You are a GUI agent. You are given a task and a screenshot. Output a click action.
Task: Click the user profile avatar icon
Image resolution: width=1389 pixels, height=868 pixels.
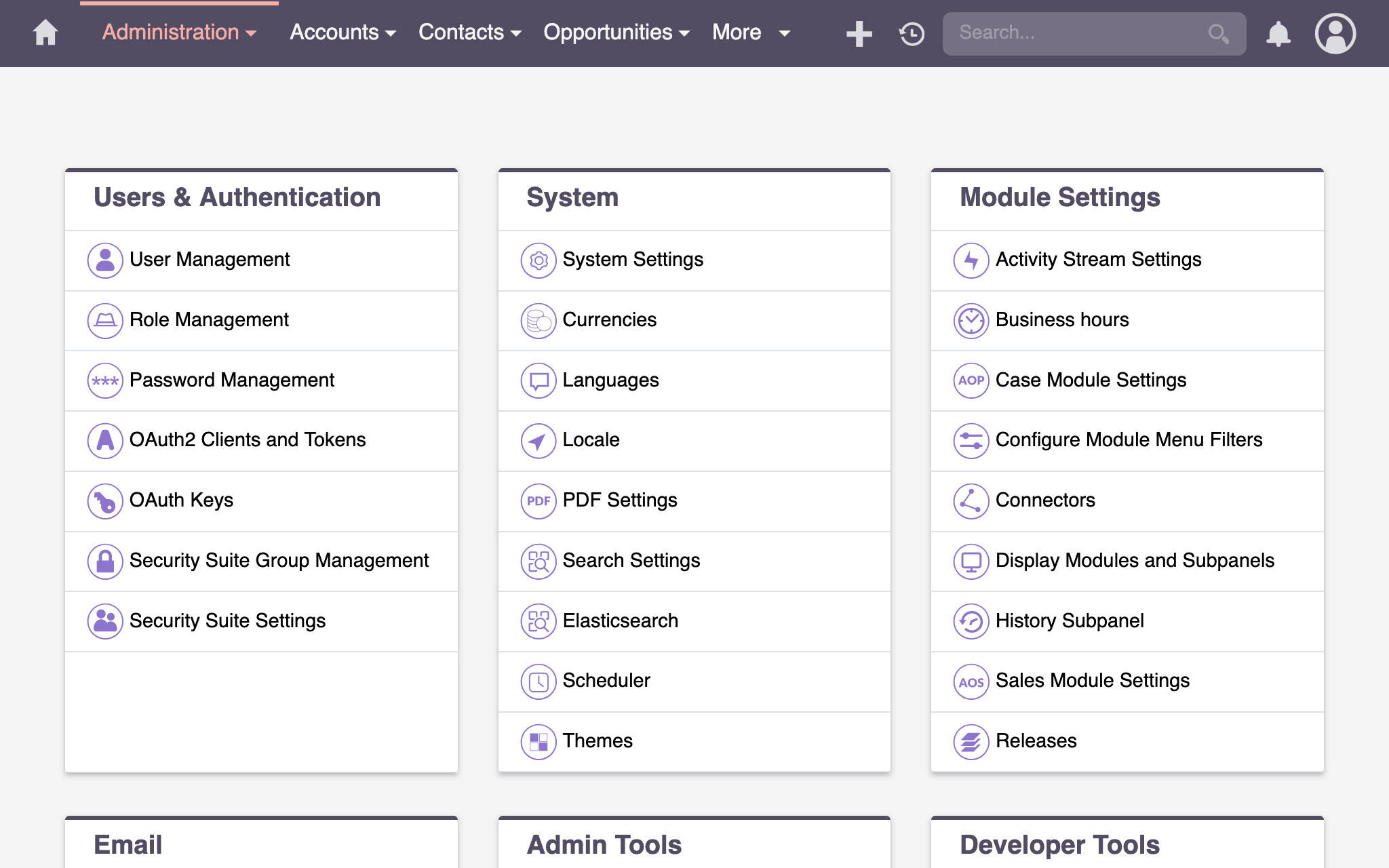(x=1335, y=33)
